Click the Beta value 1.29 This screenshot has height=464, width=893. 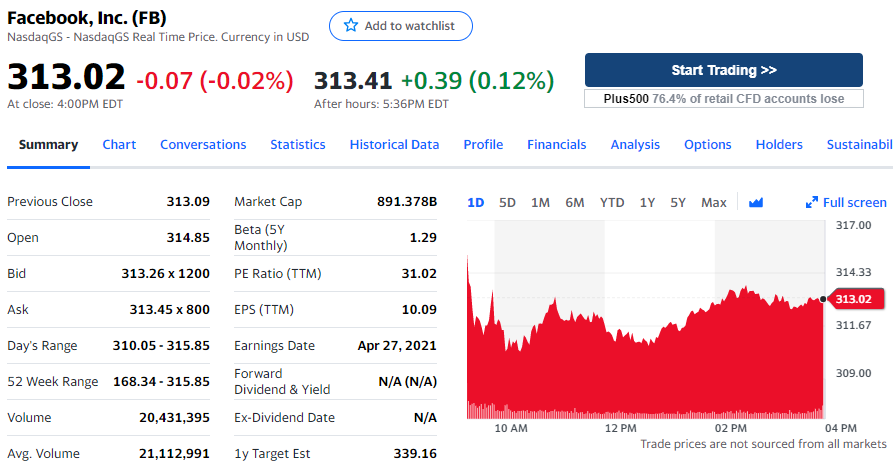[423, 237]
